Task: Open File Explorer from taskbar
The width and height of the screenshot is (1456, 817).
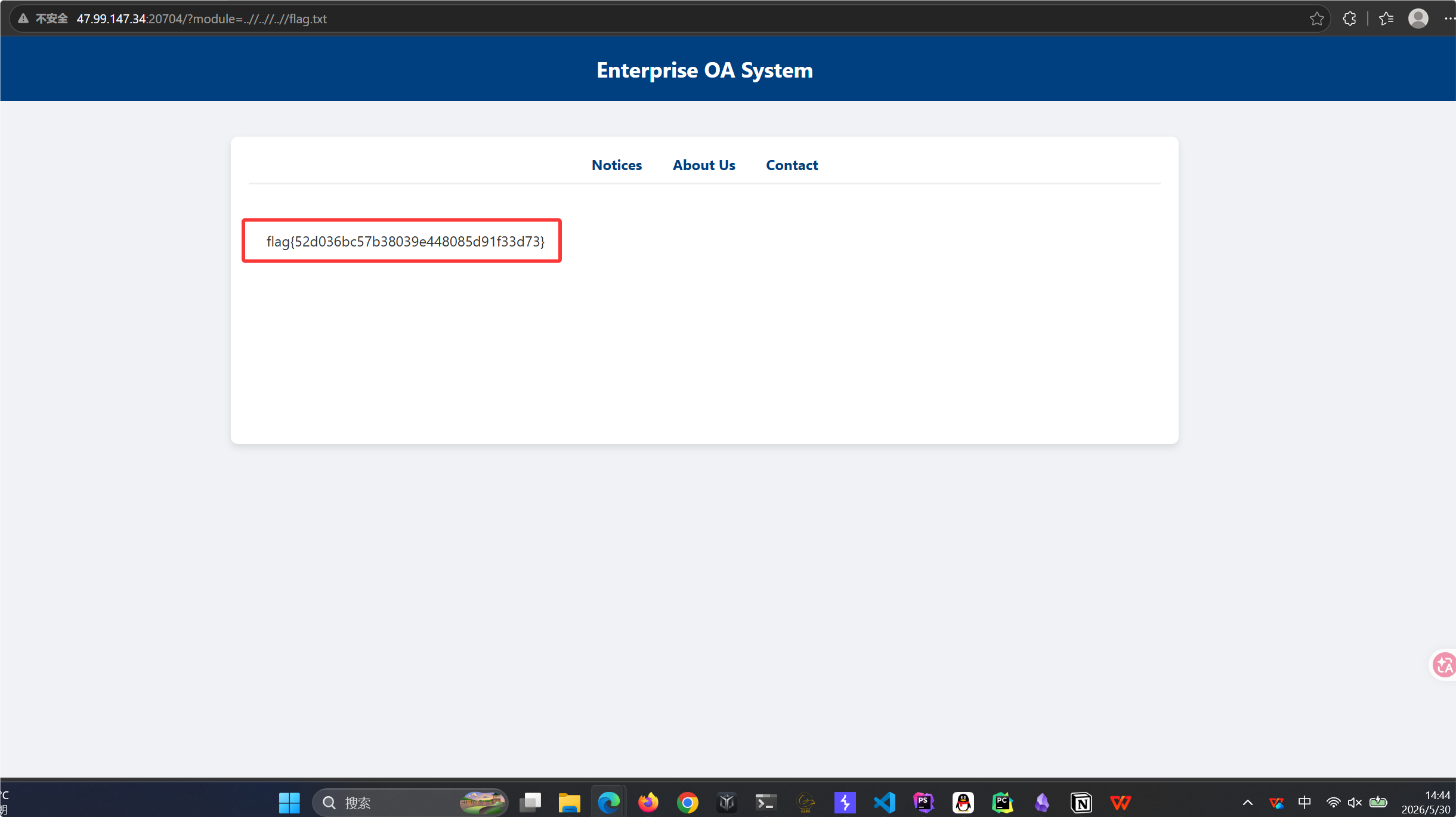Action: click(x=569, y=803)
